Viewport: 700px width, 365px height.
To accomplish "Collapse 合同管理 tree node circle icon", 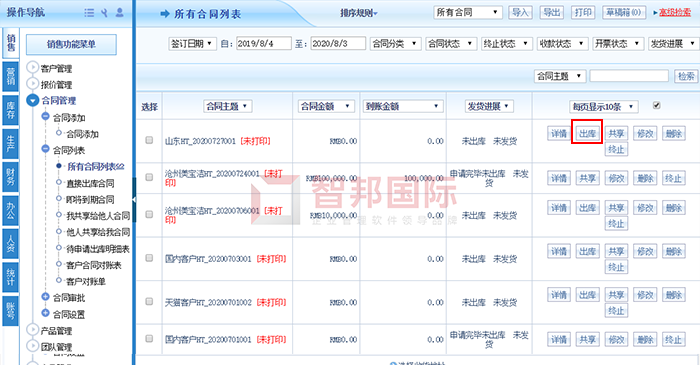I will pyautogui.click(x=32, y=100).
